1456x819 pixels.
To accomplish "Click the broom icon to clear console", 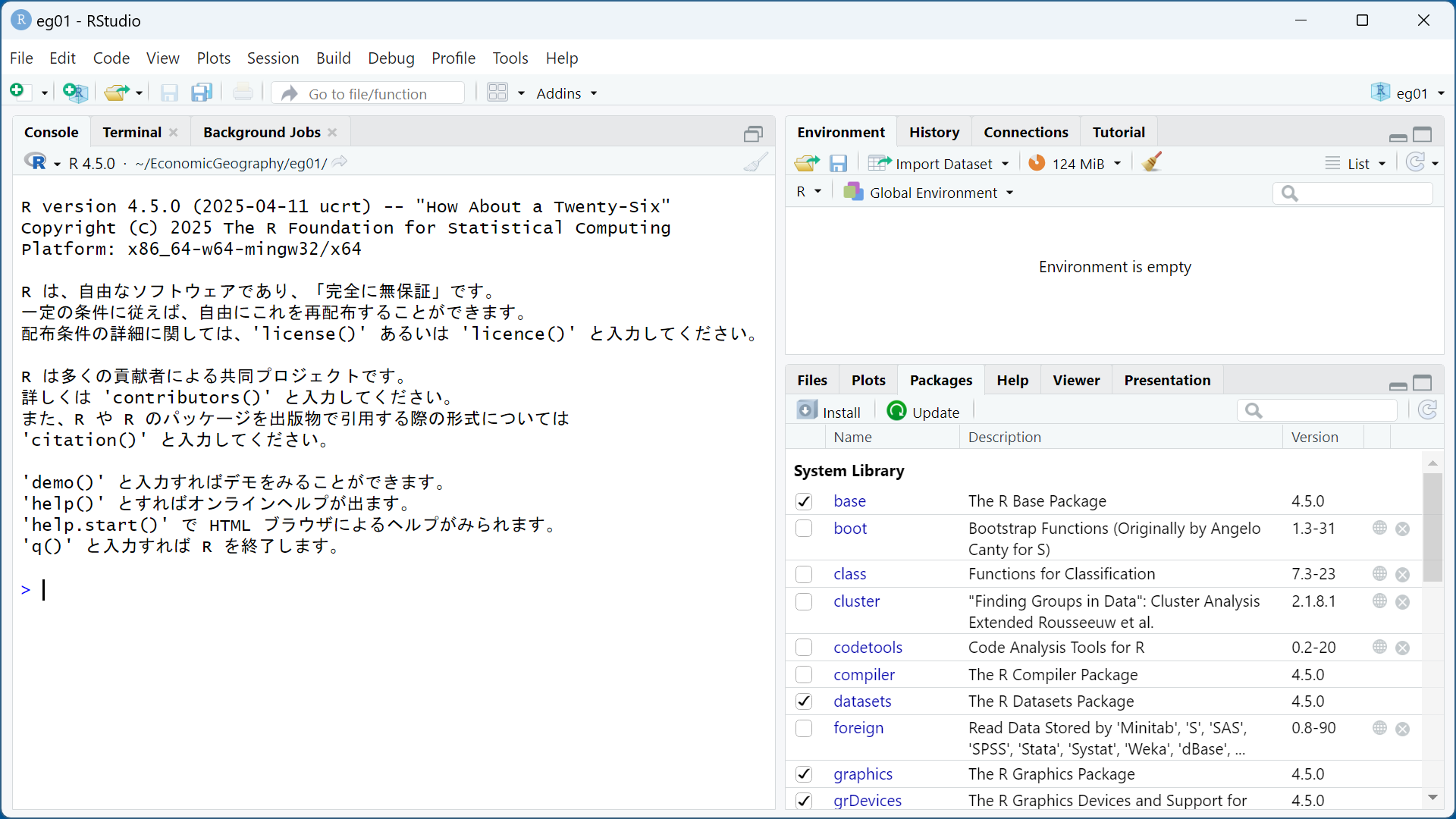I will [755, 162].
